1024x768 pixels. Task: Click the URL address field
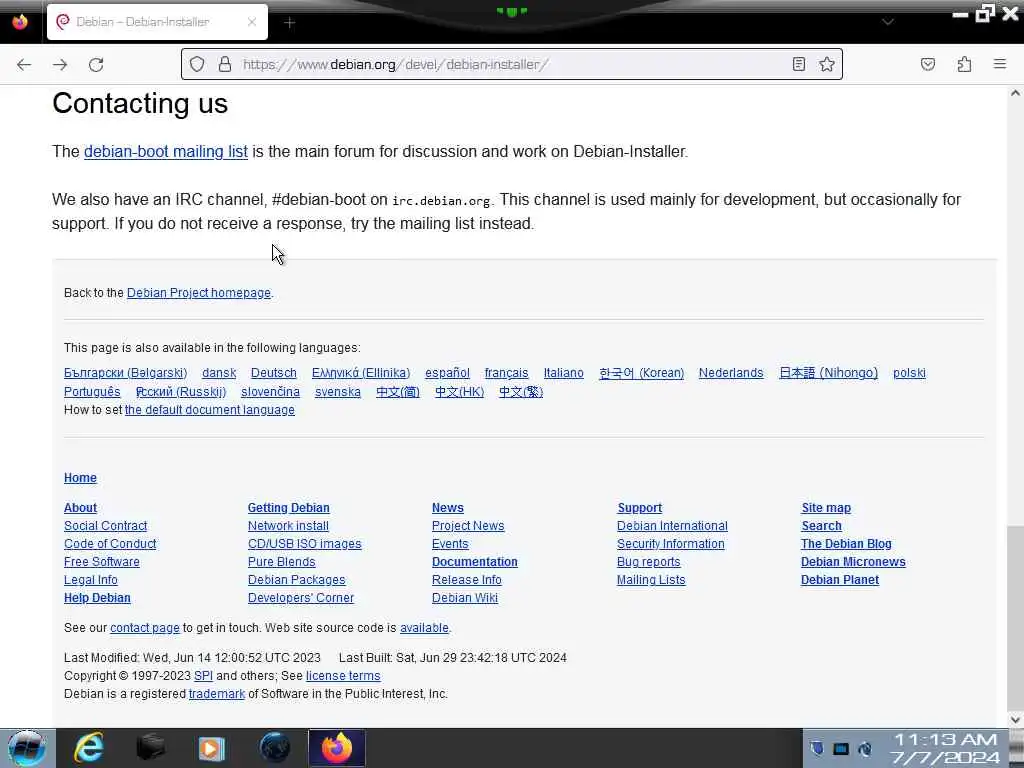coord(513,64)
